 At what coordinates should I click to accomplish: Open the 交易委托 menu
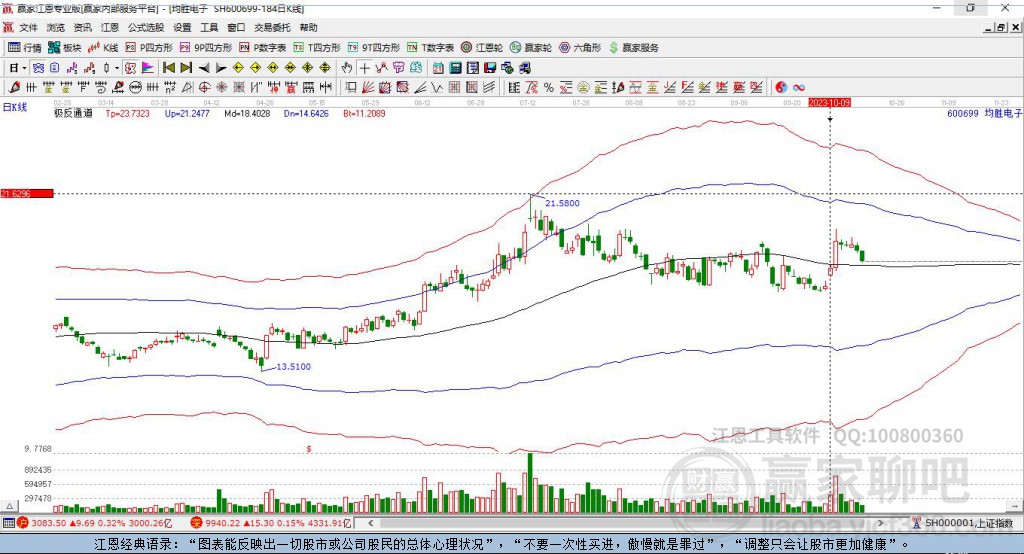[272, 27]
